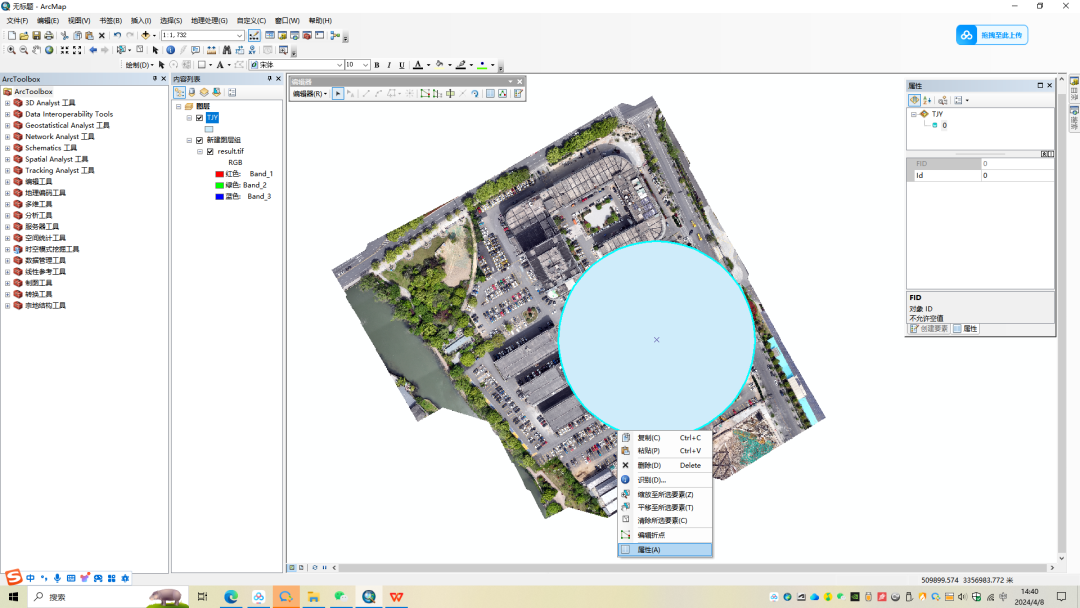This screenshot has width=1080, height=608.
Task: Open the 编辑器(R) dropdown menu
Action: (310, 94)
